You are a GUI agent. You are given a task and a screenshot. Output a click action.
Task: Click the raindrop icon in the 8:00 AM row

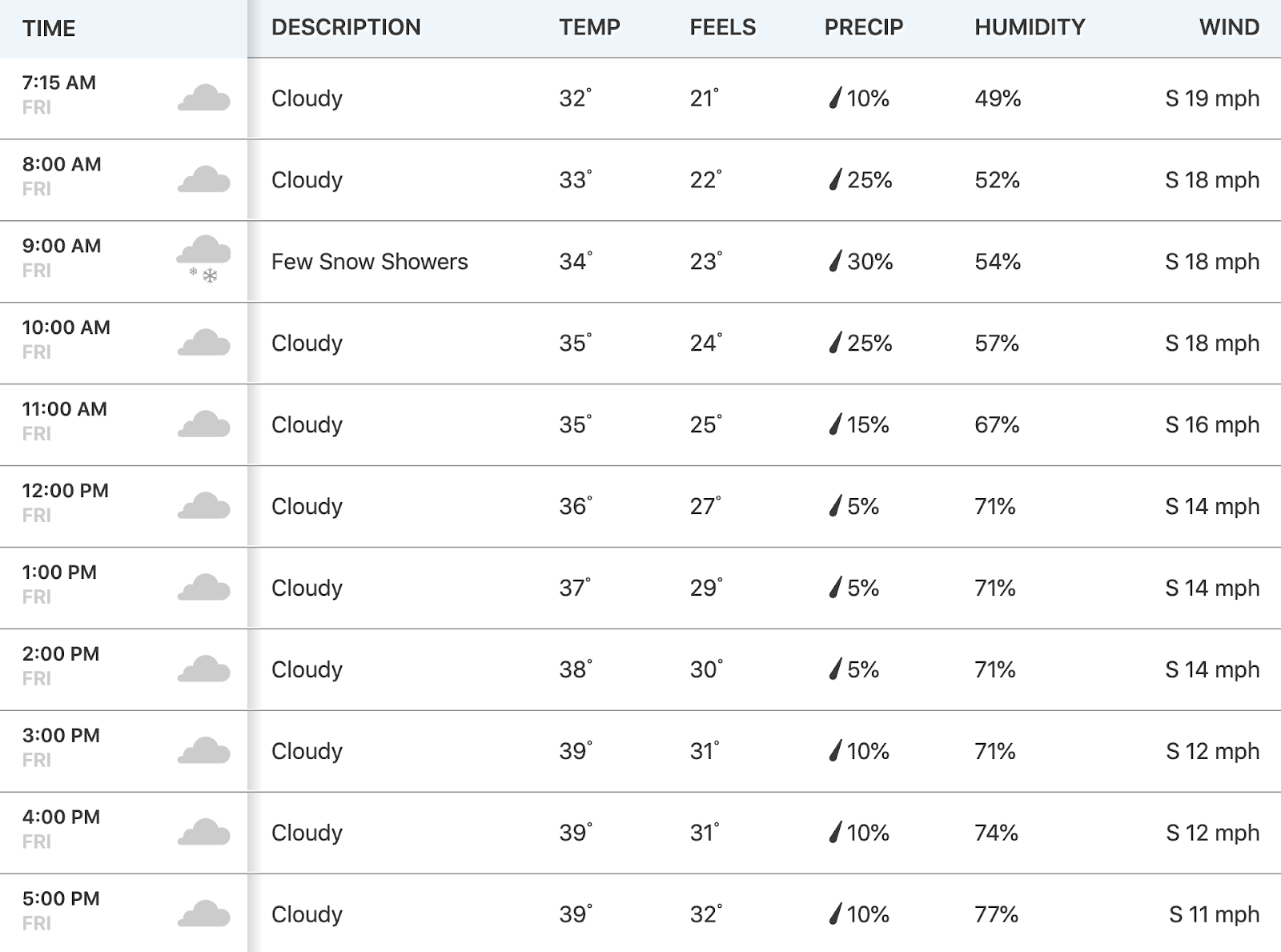click(x=835, y=179)
